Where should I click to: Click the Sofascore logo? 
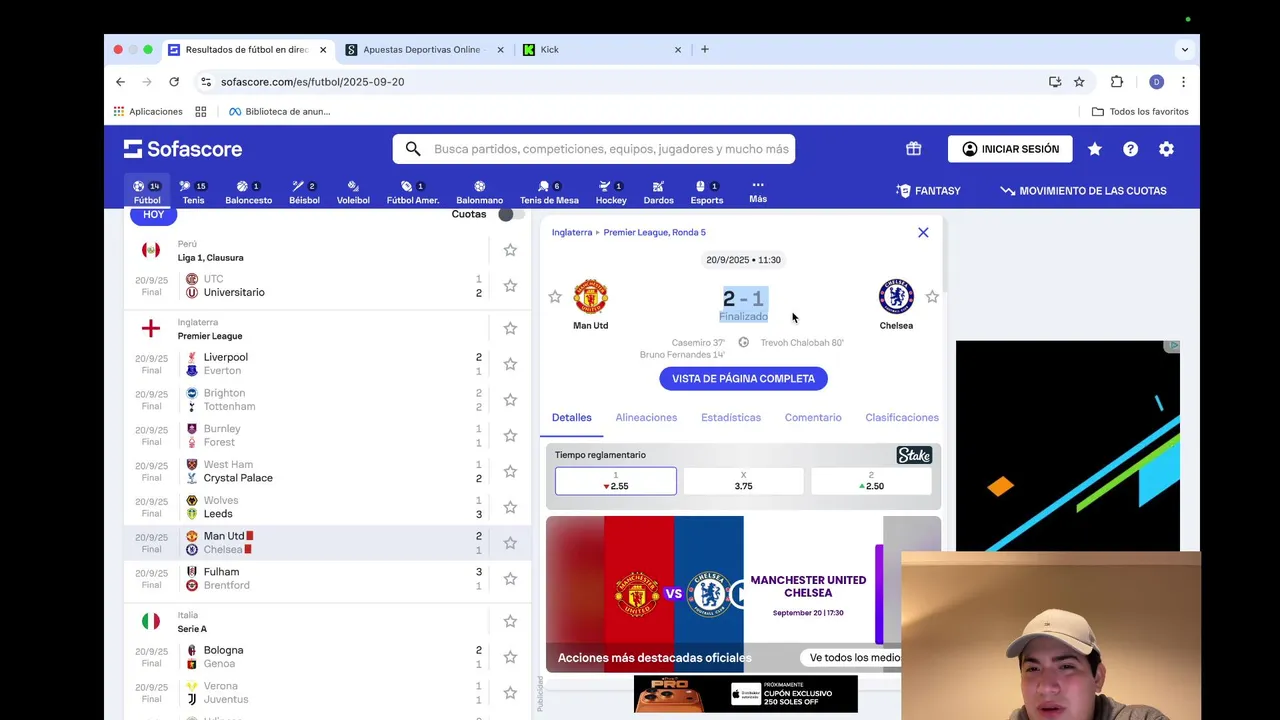[x=183, y=149]
